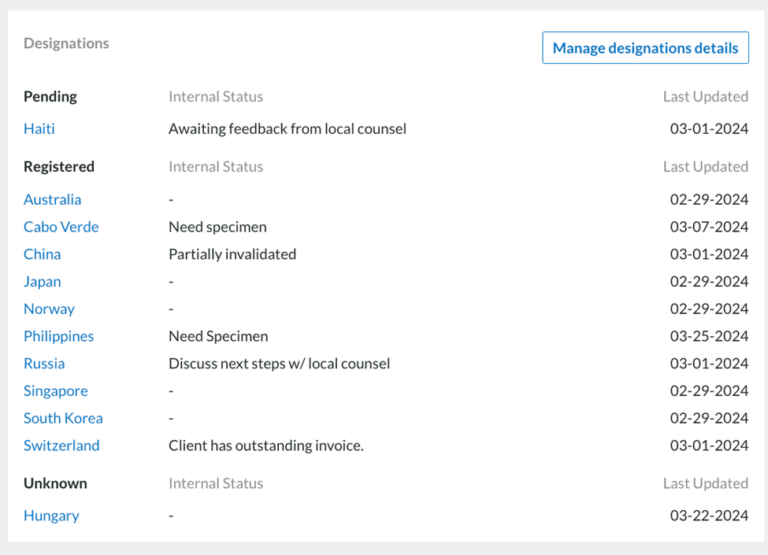Select the Russia designation link
Image resolution: width=768 pixels, height=555 pixels.
point(44,364)
